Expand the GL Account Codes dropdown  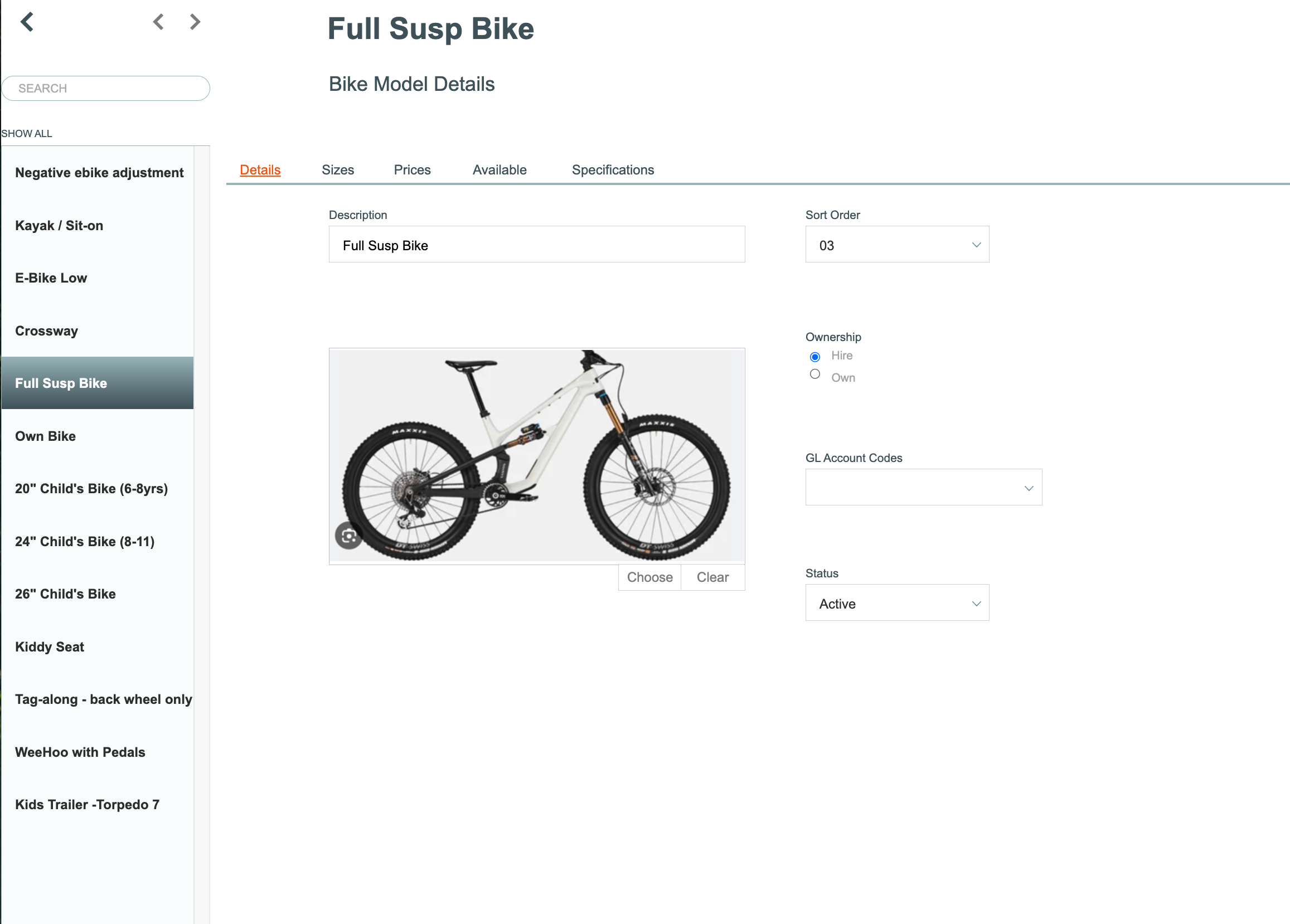click(923, 487)
